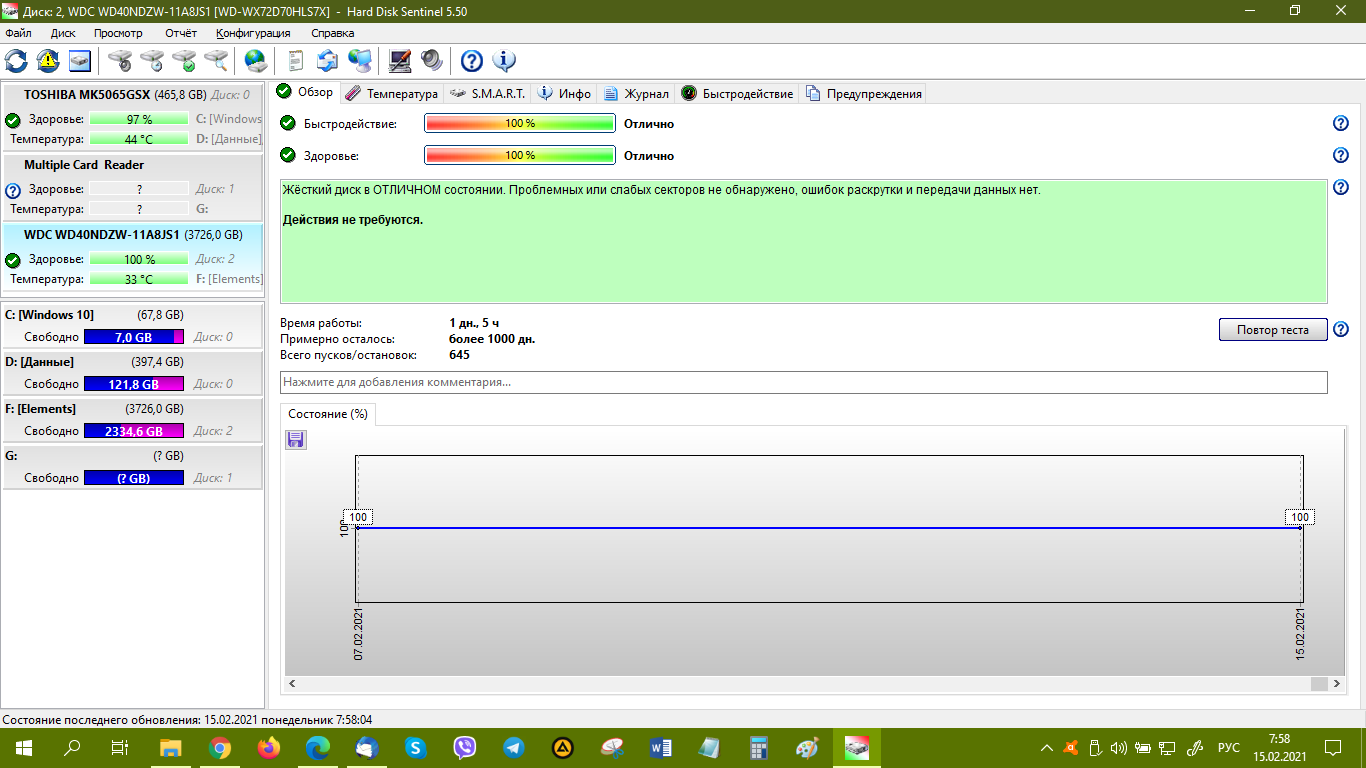Click help icon beside Быстродействие row
Screen dimensions: 1366x768
pos(1341,123)
